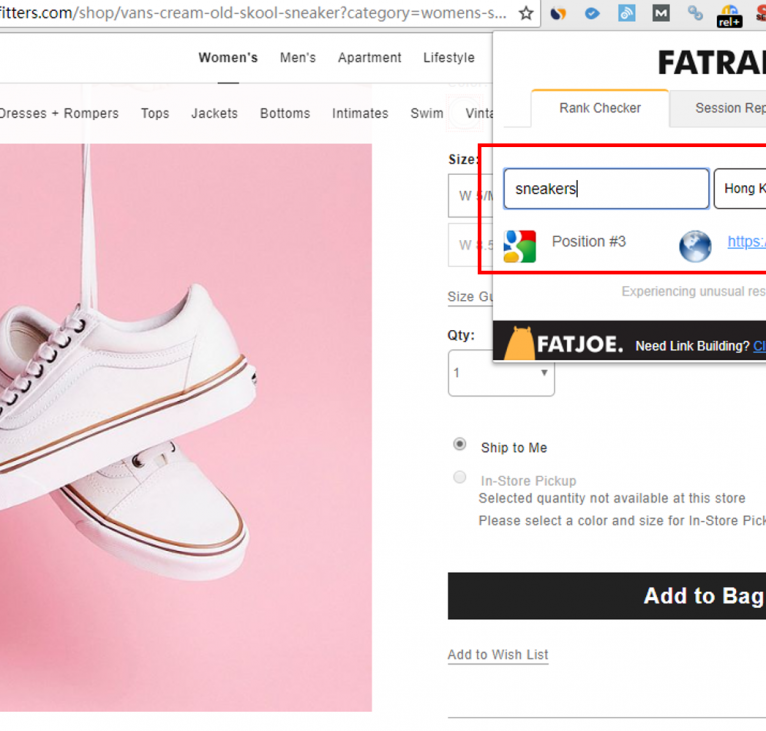
Task: Click the bookmark star icon in address bar
Action: pyautogui.click(x=526, y=14)
